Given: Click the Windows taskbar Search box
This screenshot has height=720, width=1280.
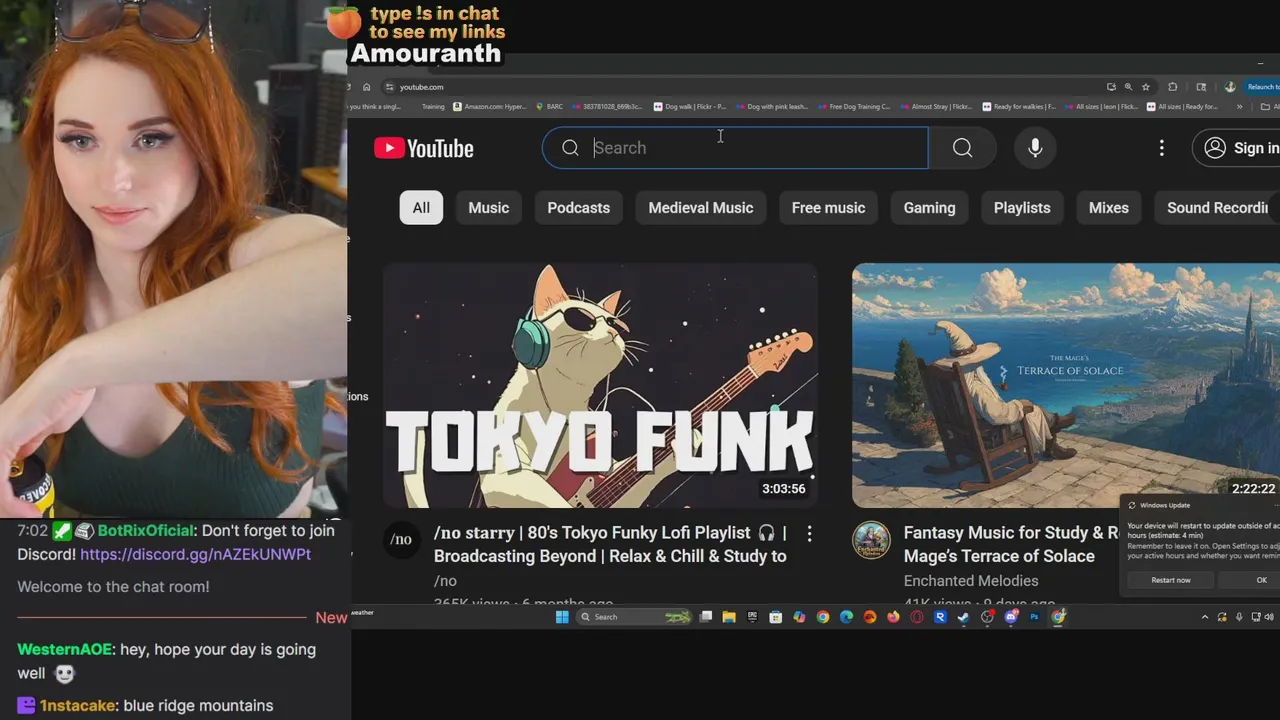Looking at the screenshot, I should pos(635,617).
